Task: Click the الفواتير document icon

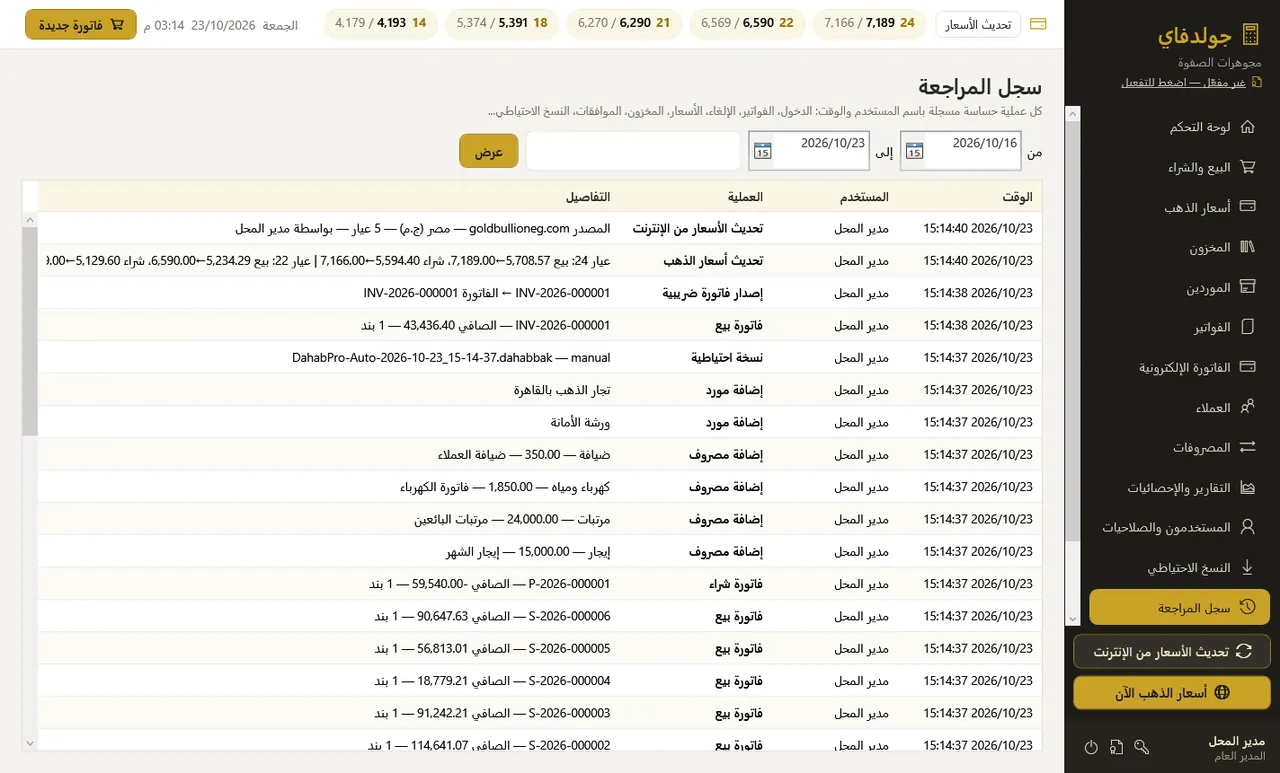Action: 1247,327
